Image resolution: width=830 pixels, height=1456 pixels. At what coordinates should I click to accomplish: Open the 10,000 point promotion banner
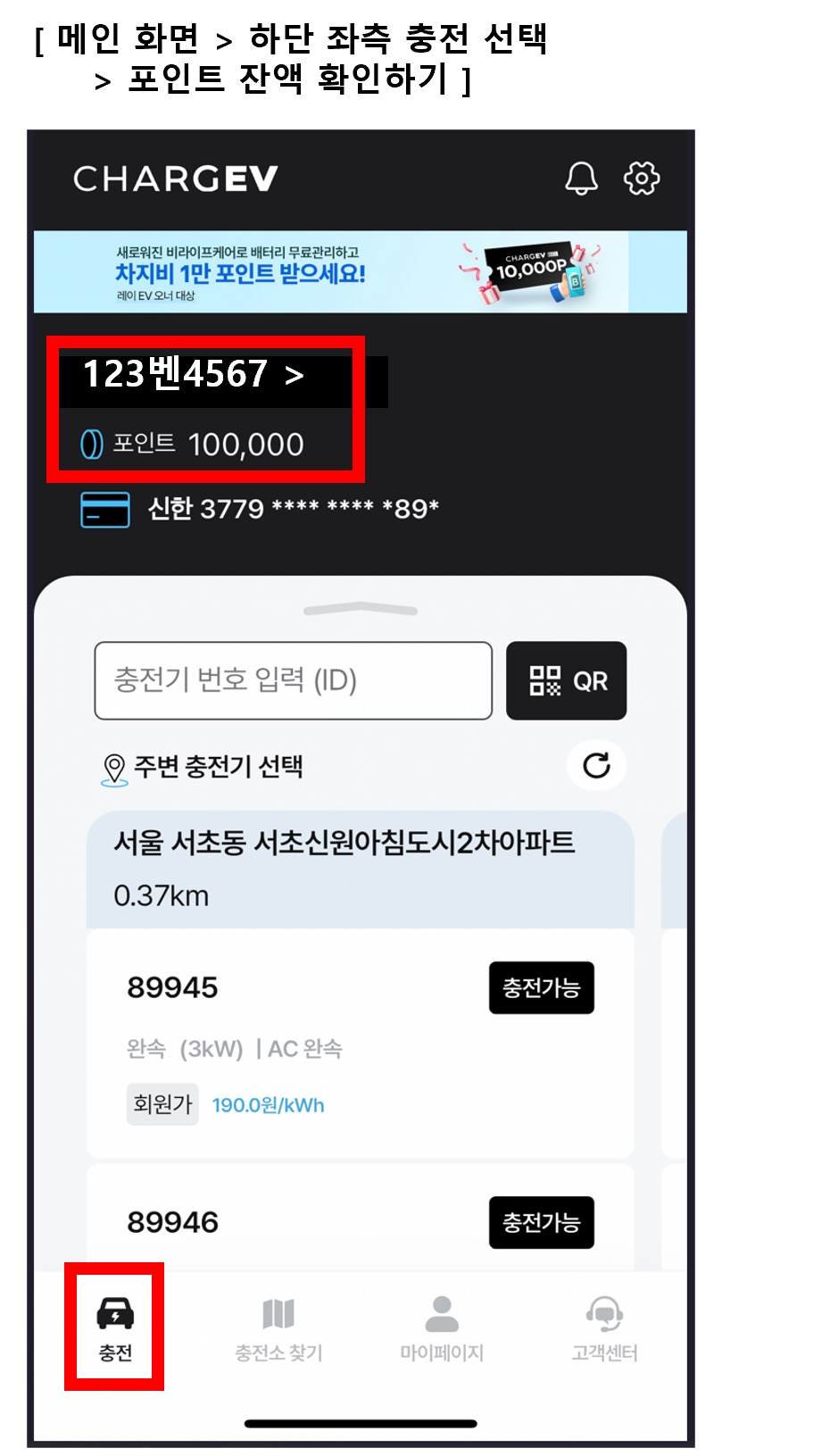[x=361, y=271]
